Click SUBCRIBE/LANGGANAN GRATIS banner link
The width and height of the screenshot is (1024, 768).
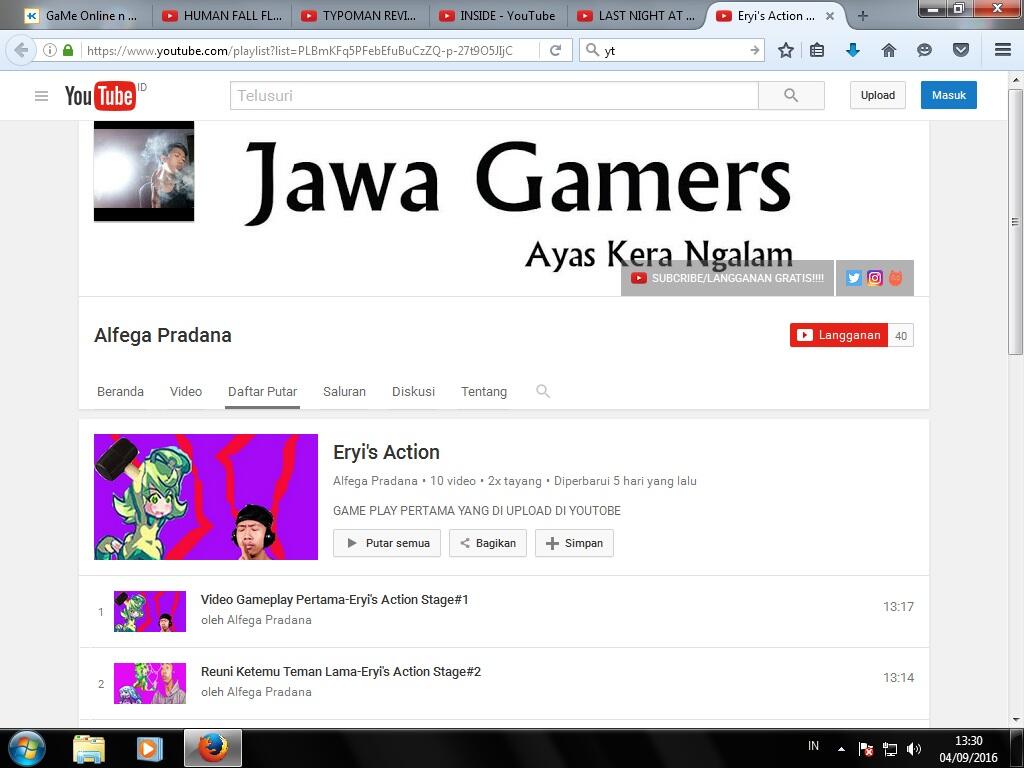[728, 278]
